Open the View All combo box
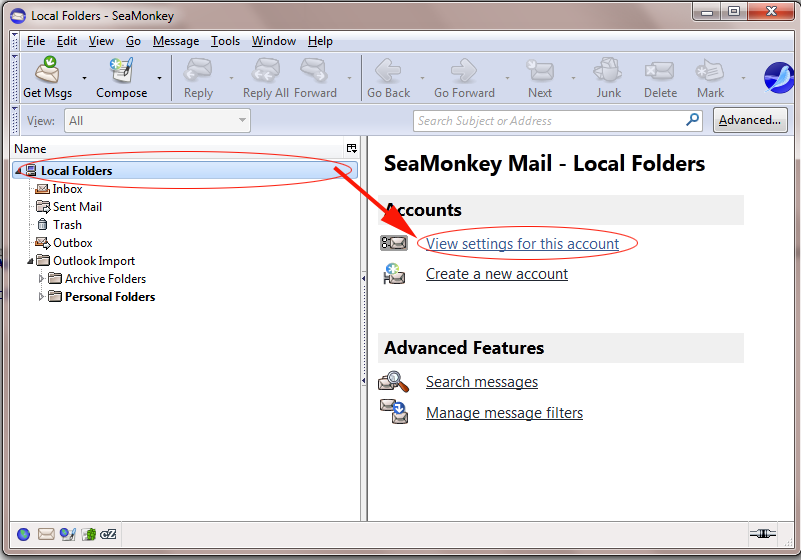This screenshot has height=560, width=801. (157, 121)
